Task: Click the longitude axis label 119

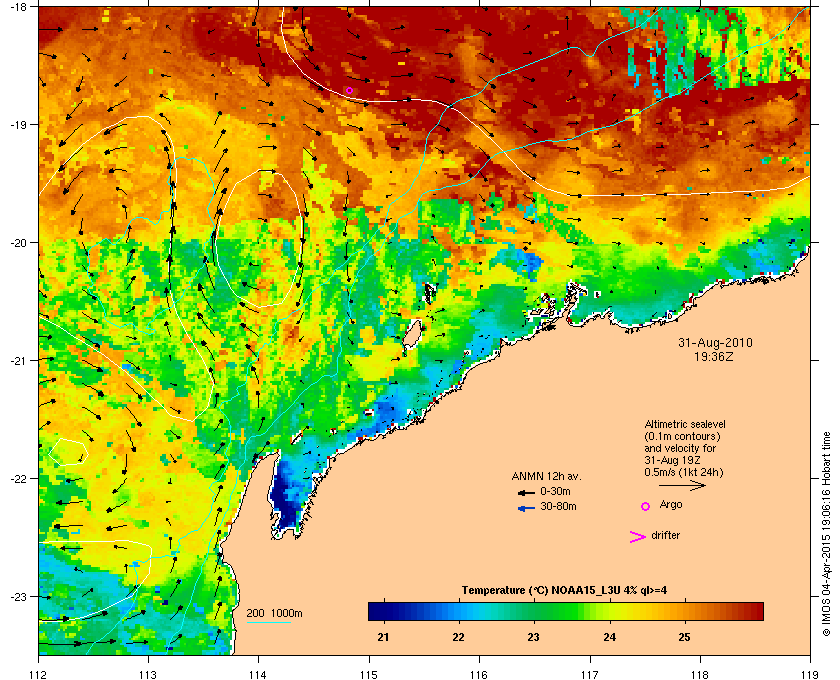Action: pos(810,675)
